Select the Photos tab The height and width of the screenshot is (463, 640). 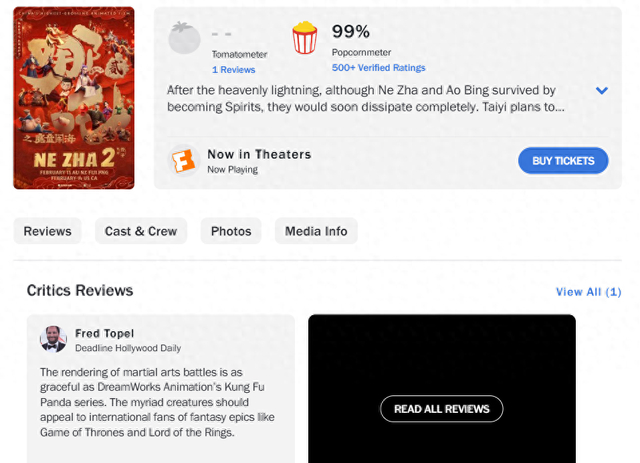coord(231,231)
